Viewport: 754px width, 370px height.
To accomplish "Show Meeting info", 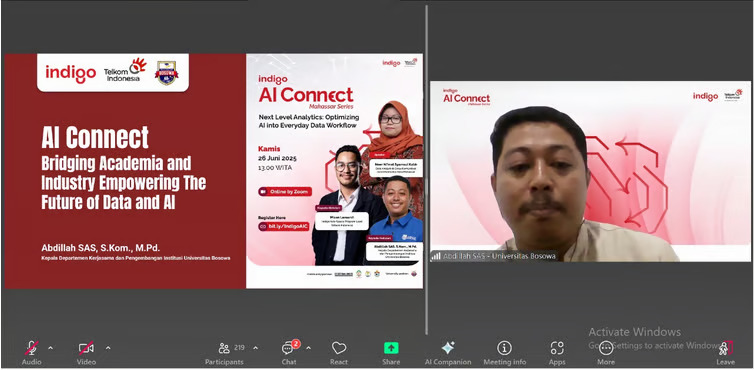I will tap(504, 352).
